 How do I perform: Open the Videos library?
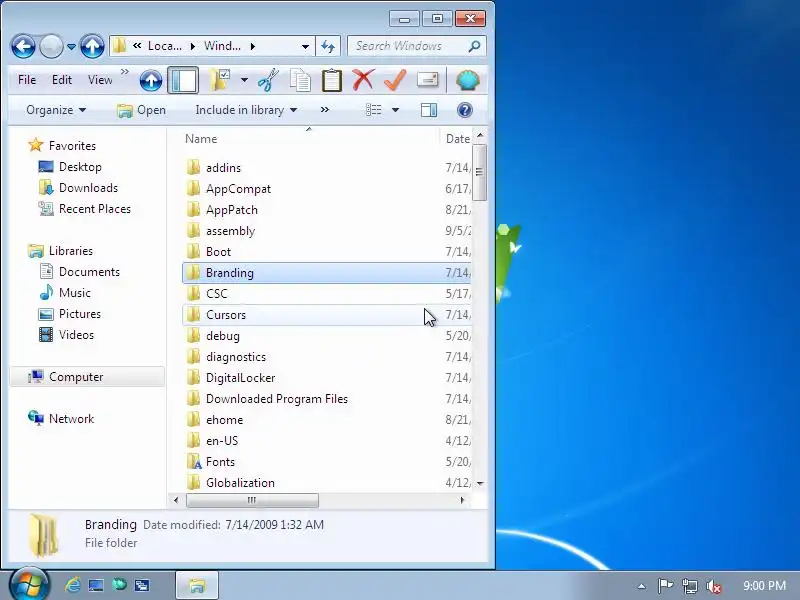(77, 335)
